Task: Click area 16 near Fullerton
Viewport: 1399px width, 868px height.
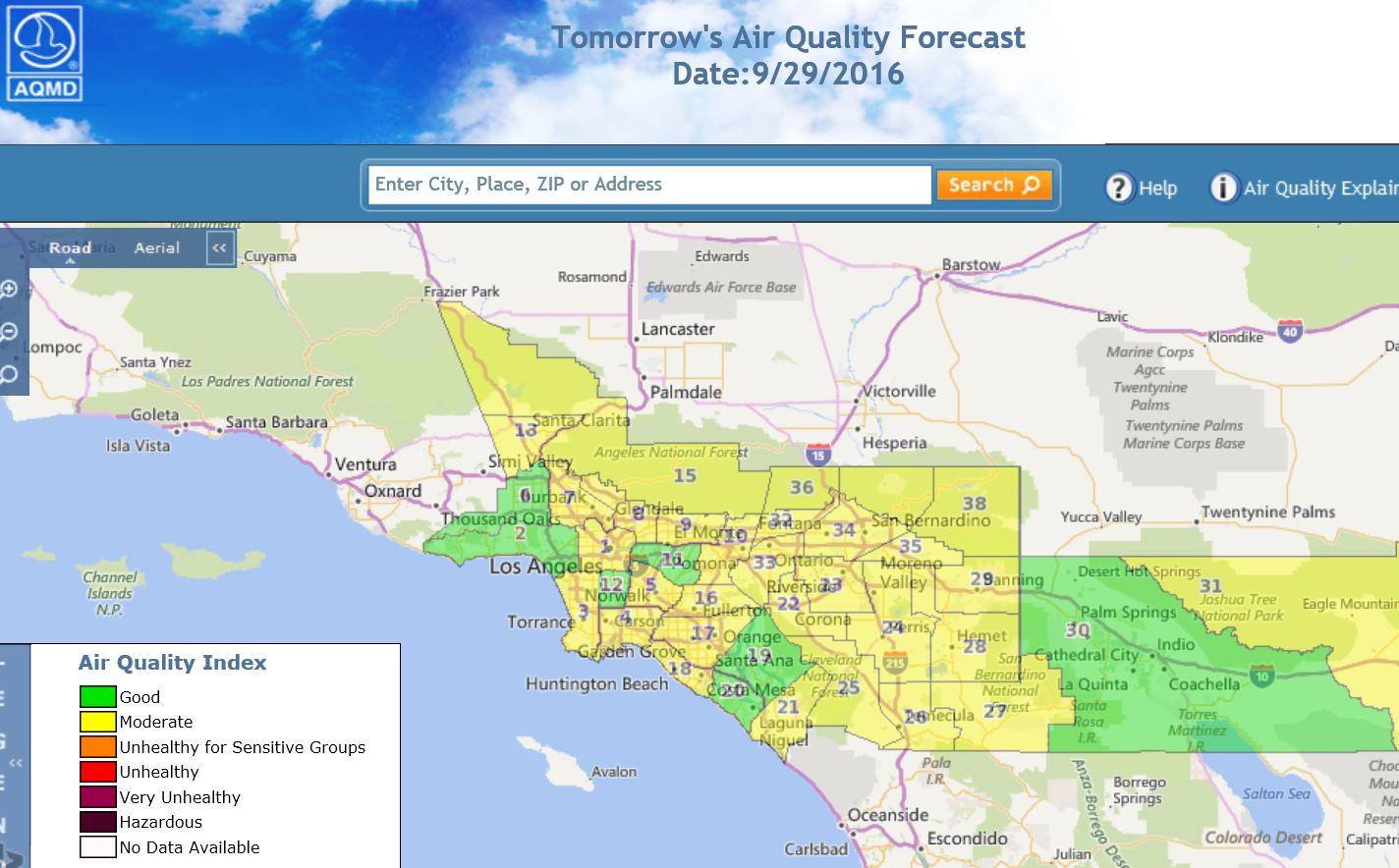Action: (705, 597)
